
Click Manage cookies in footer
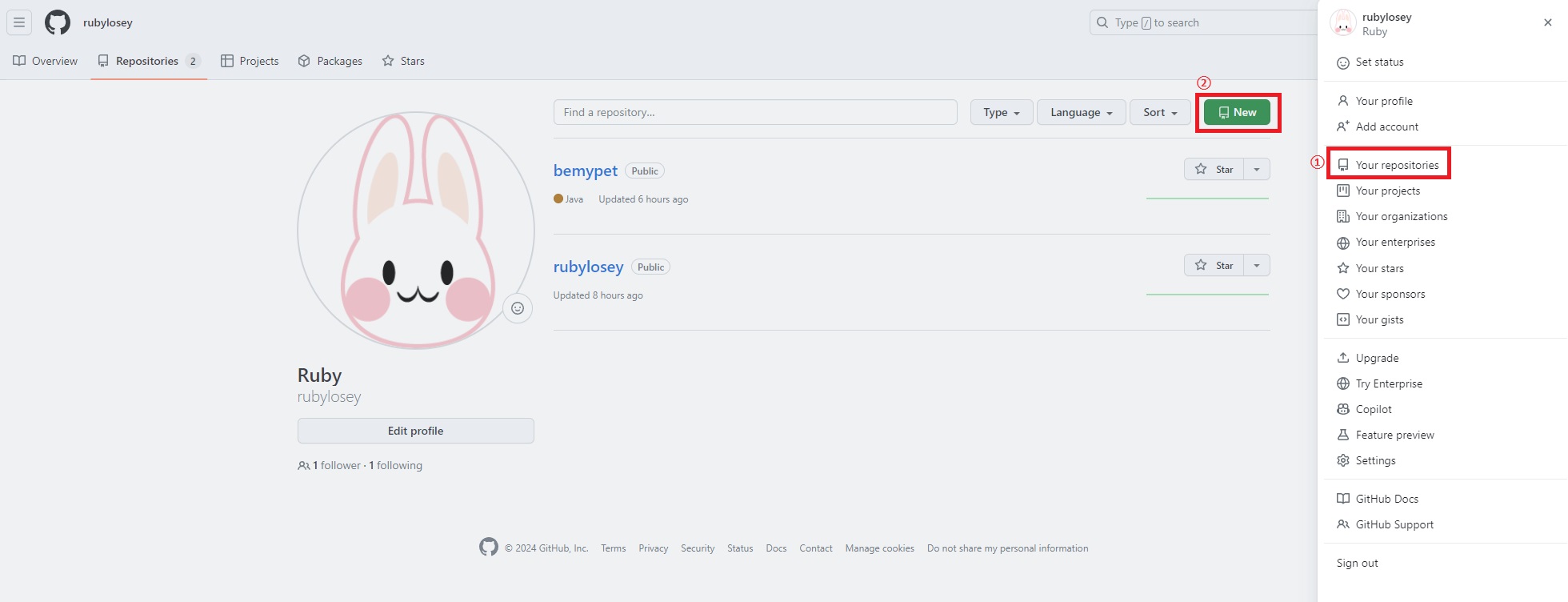(x=880, y=548)
